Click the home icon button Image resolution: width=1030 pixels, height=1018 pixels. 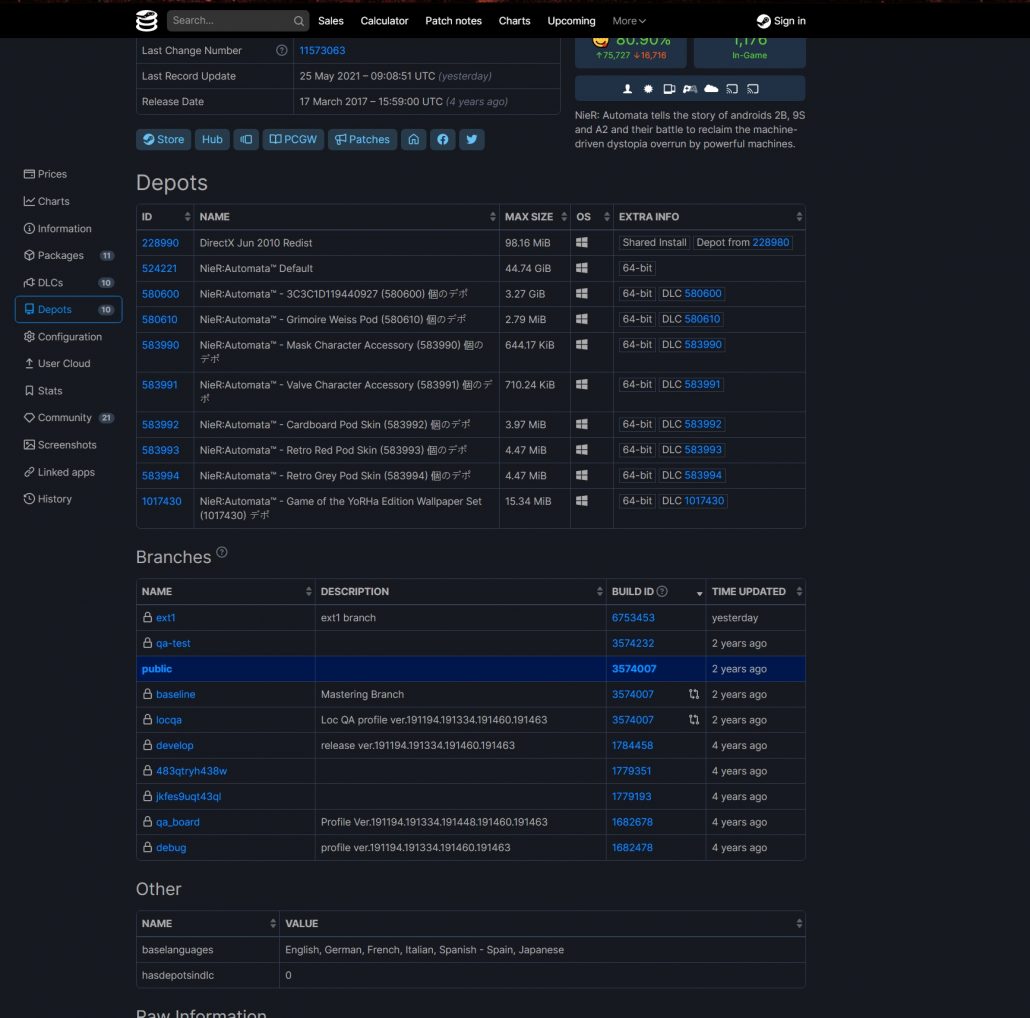coord(414,140)
